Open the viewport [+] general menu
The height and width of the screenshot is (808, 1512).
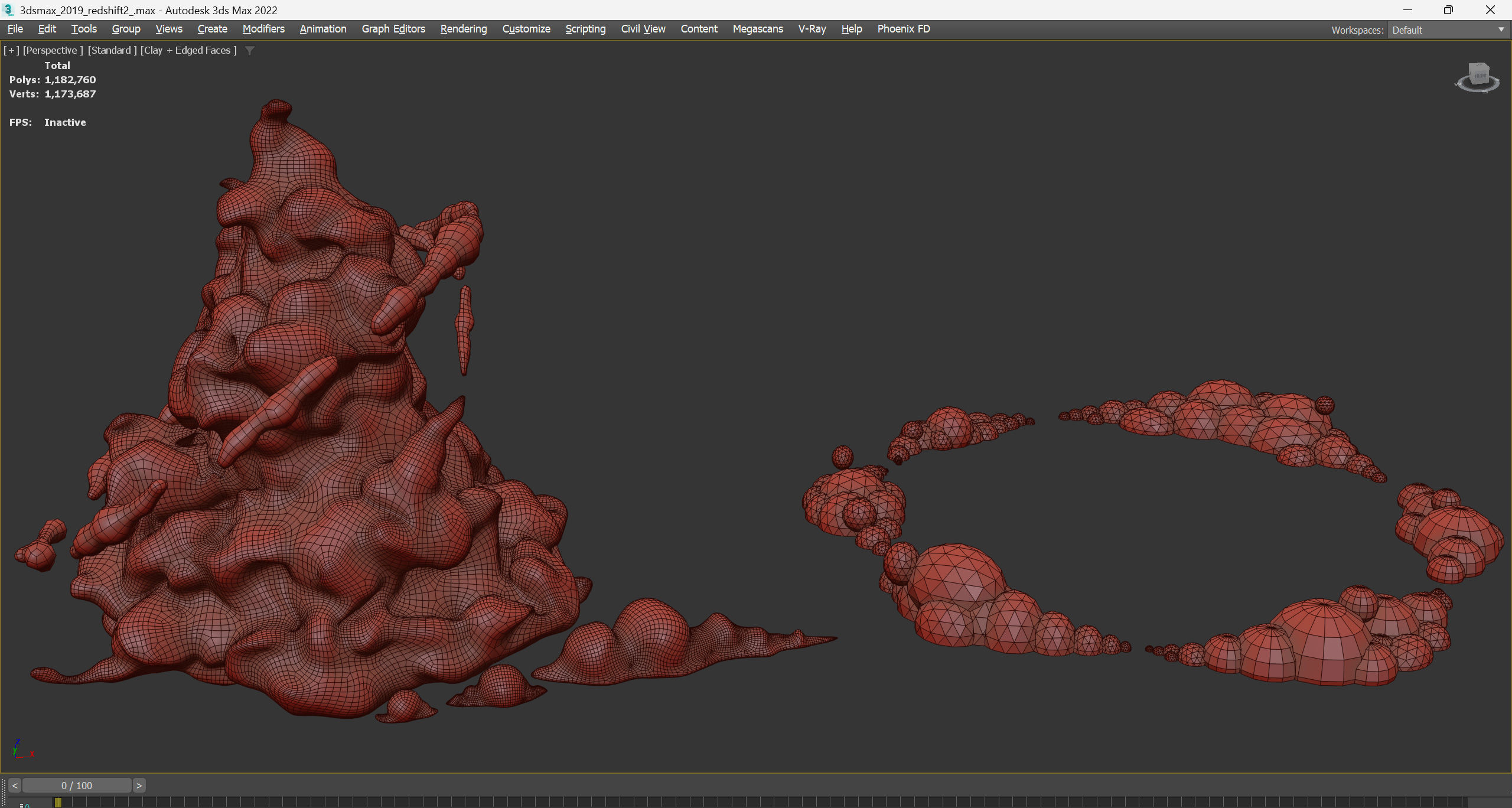click(x=12, y=51)
